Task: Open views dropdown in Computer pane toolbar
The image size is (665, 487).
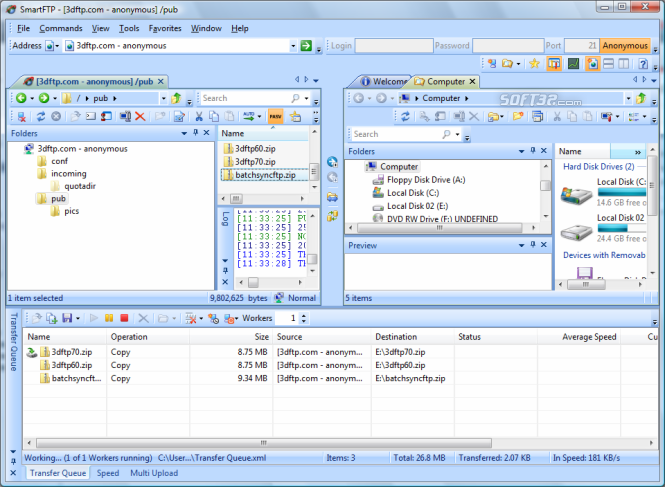Action: click(644, 116)
